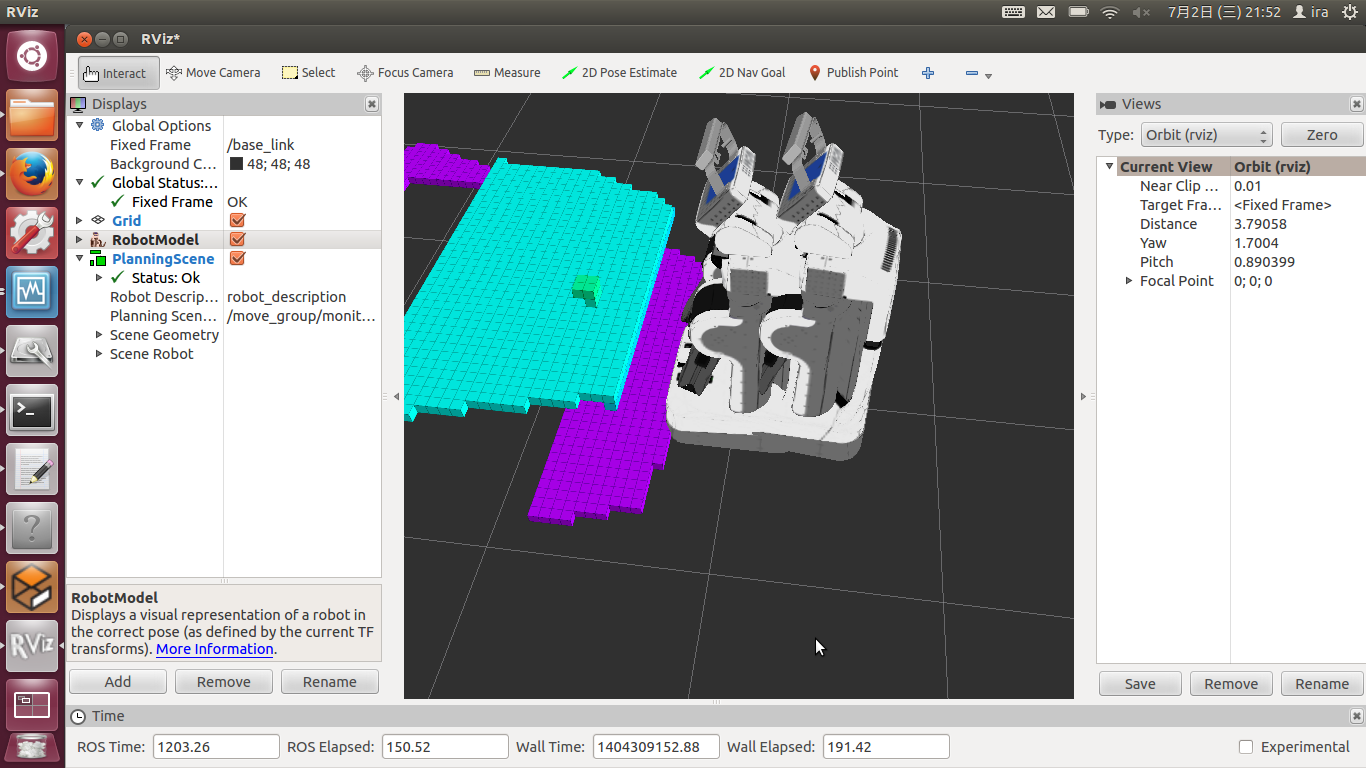Click the minus remove-tool icon

pos(971,74)
